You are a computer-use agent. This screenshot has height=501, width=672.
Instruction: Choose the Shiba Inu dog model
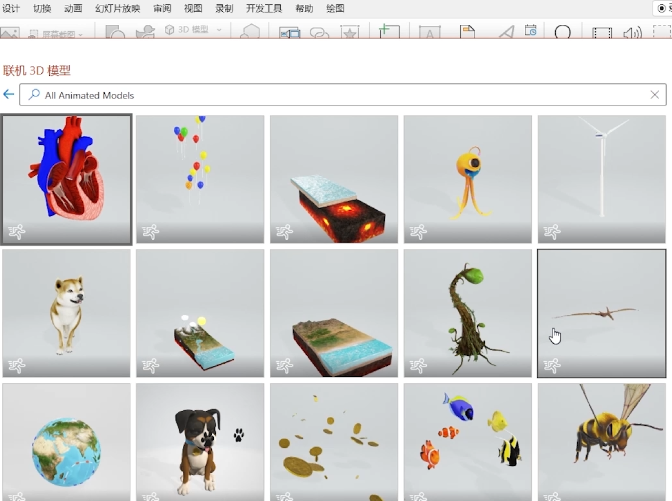66,313
